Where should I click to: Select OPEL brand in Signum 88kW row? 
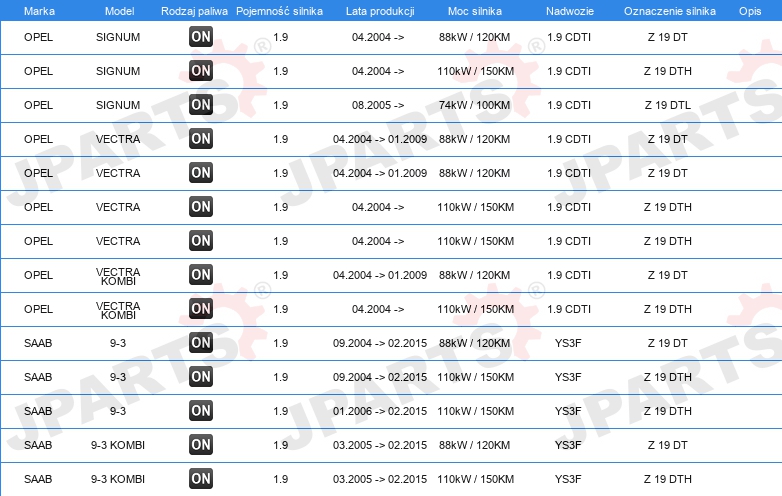pyautogui.click(x=38, y=37)
